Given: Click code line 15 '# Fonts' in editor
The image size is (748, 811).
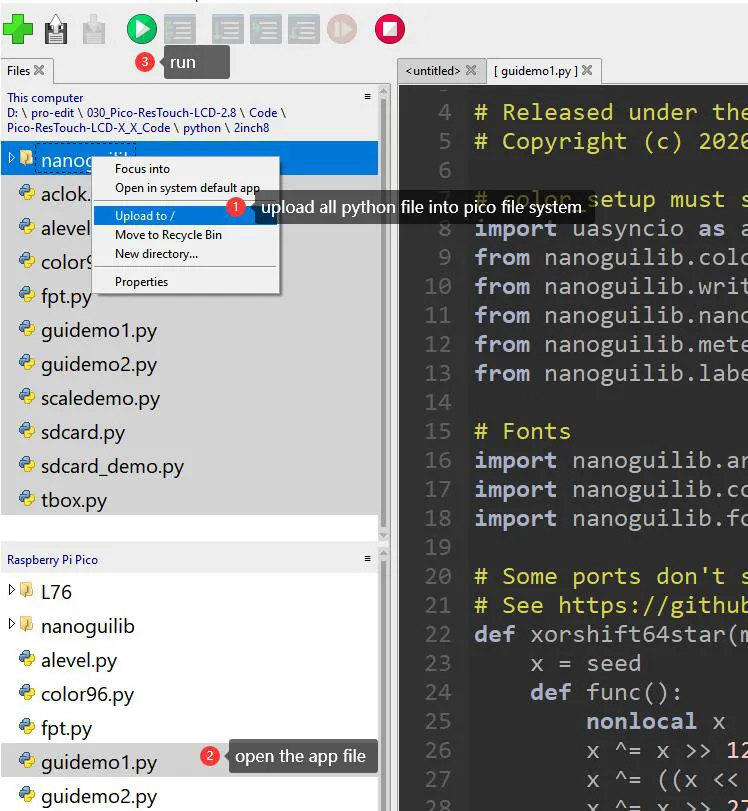Looking at the screenshot, I should 522,431.
